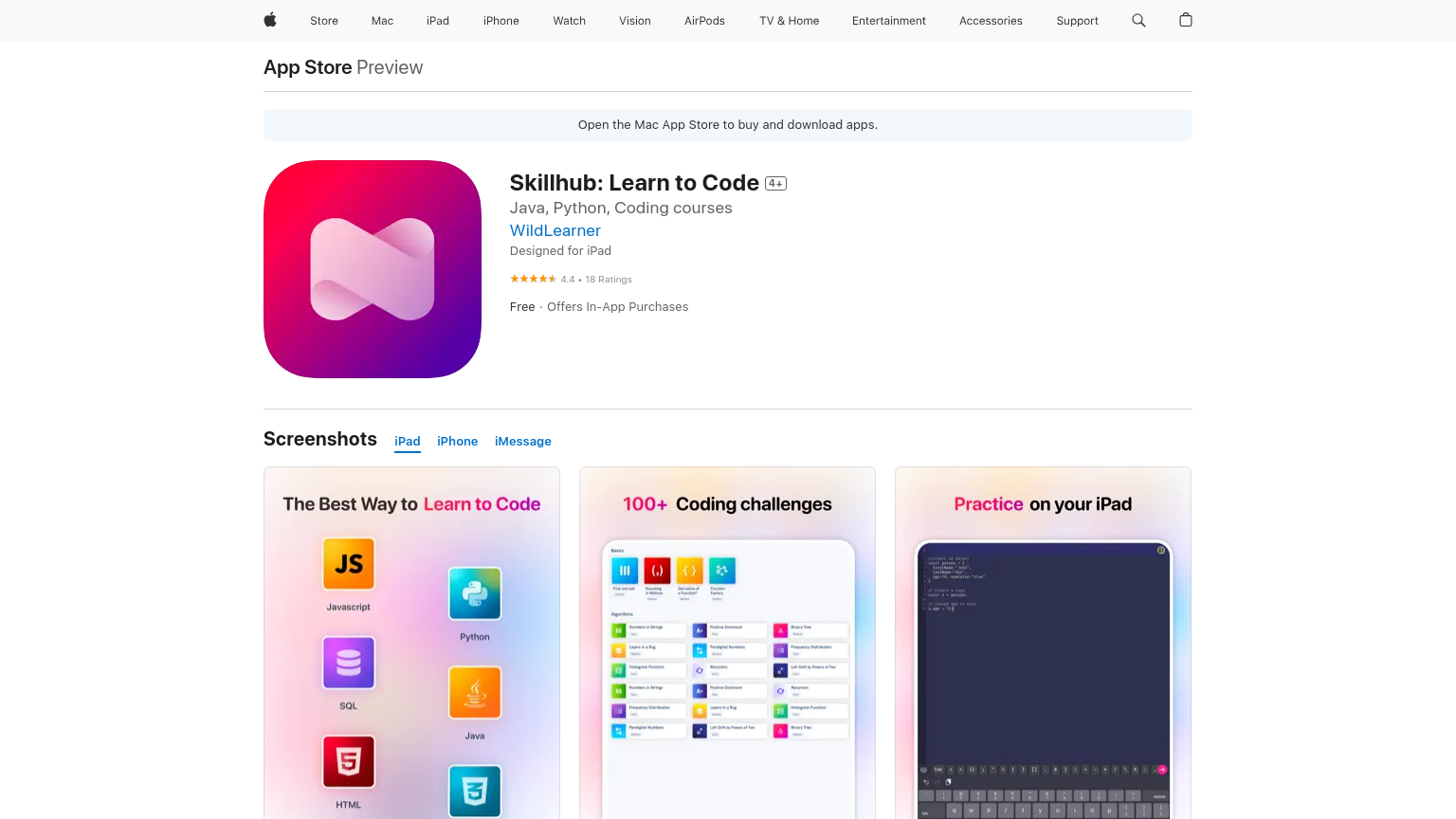Image resolution: width=1456 pixels, height=819 pixels.
Task: Click Entertainment in the navigation bar
Action: click(888, 20)
